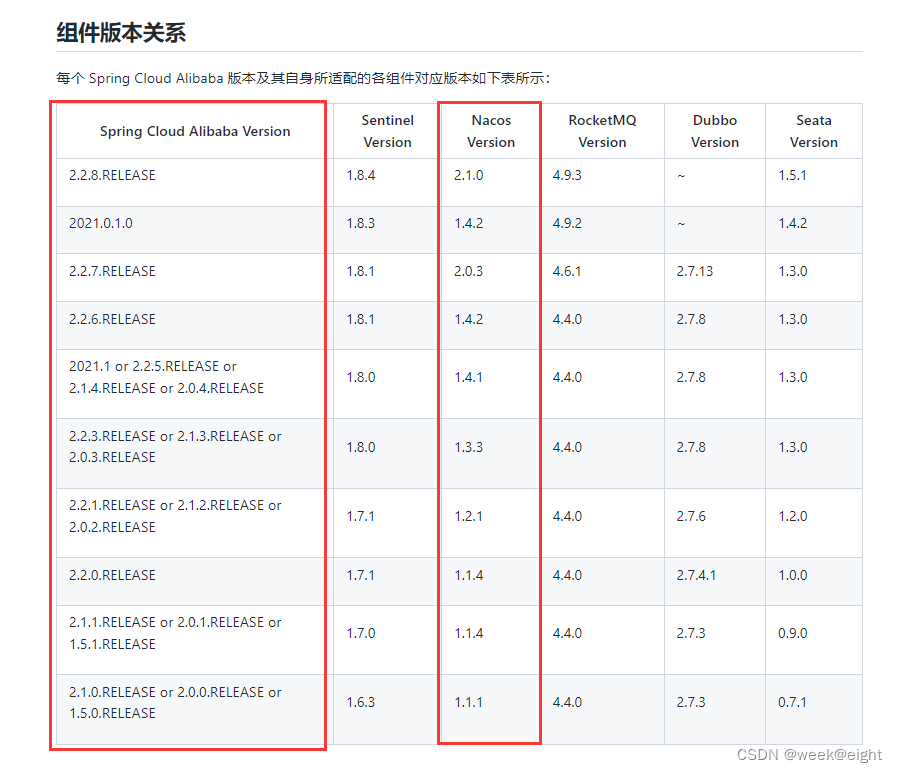Click Nacos value '1.3.3'

click(469, 447)
